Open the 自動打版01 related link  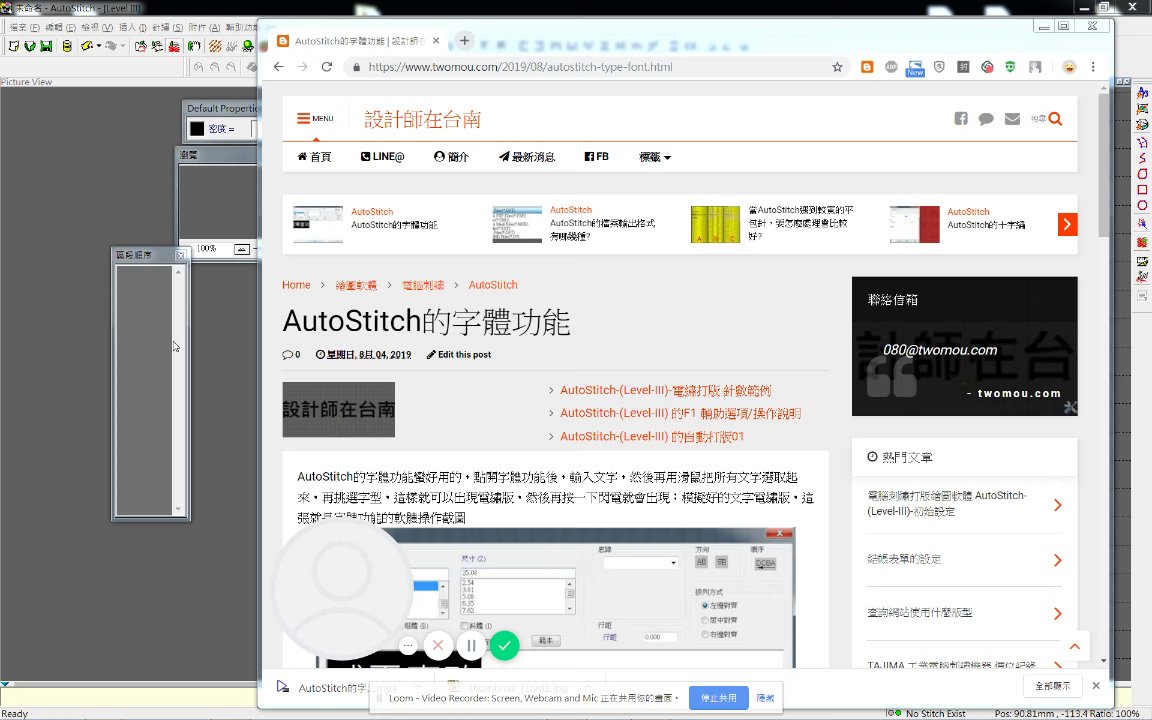coord(652,436)
